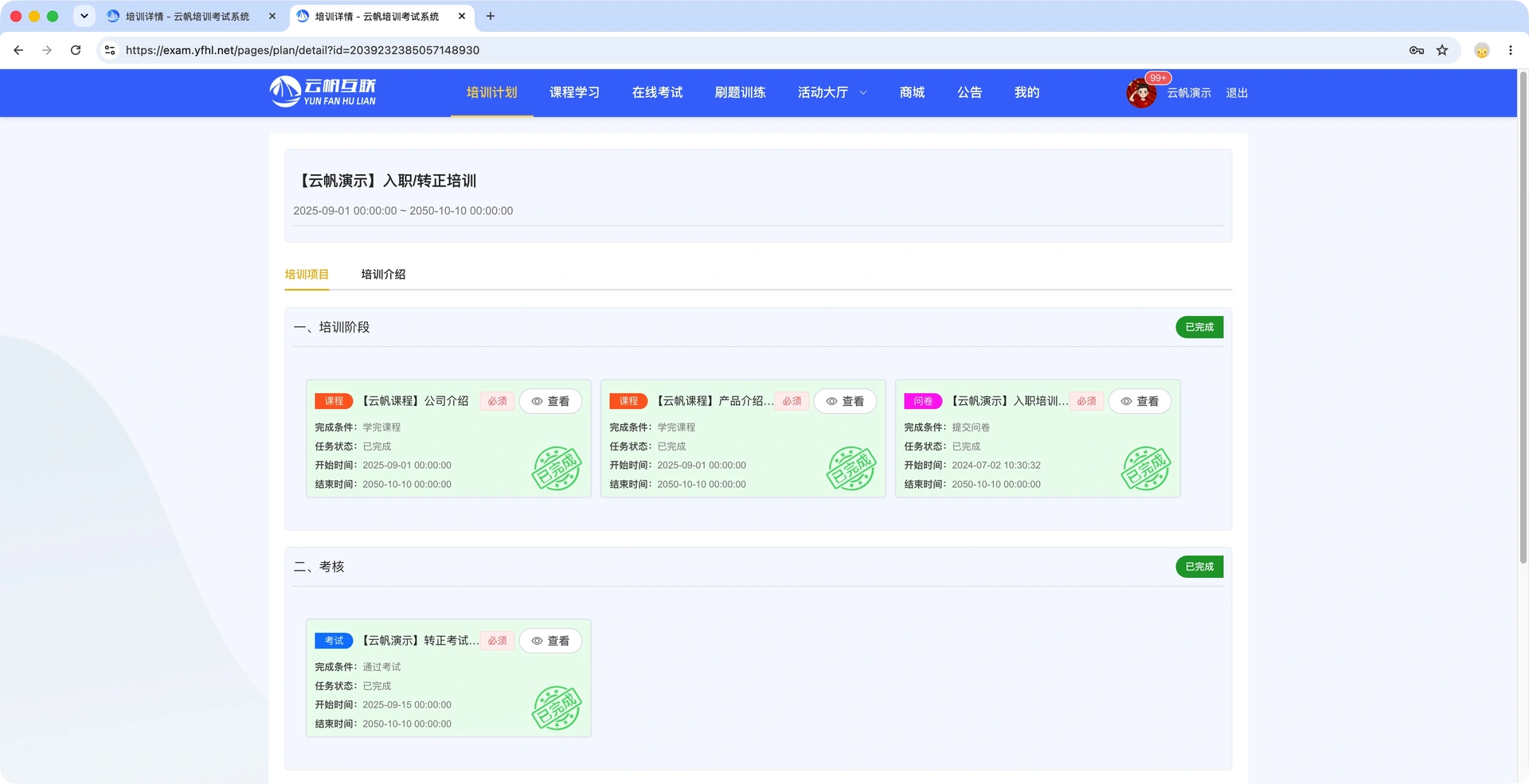1529x784 pixels.
Task: Open 公告 in the navigation
Action: point(969,92)
